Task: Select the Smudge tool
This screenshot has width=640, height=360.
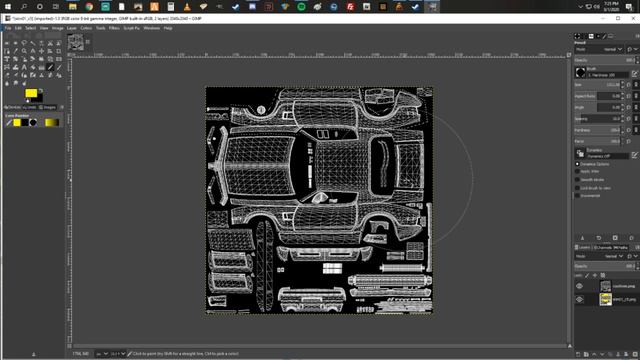Action: pos(16,83)
